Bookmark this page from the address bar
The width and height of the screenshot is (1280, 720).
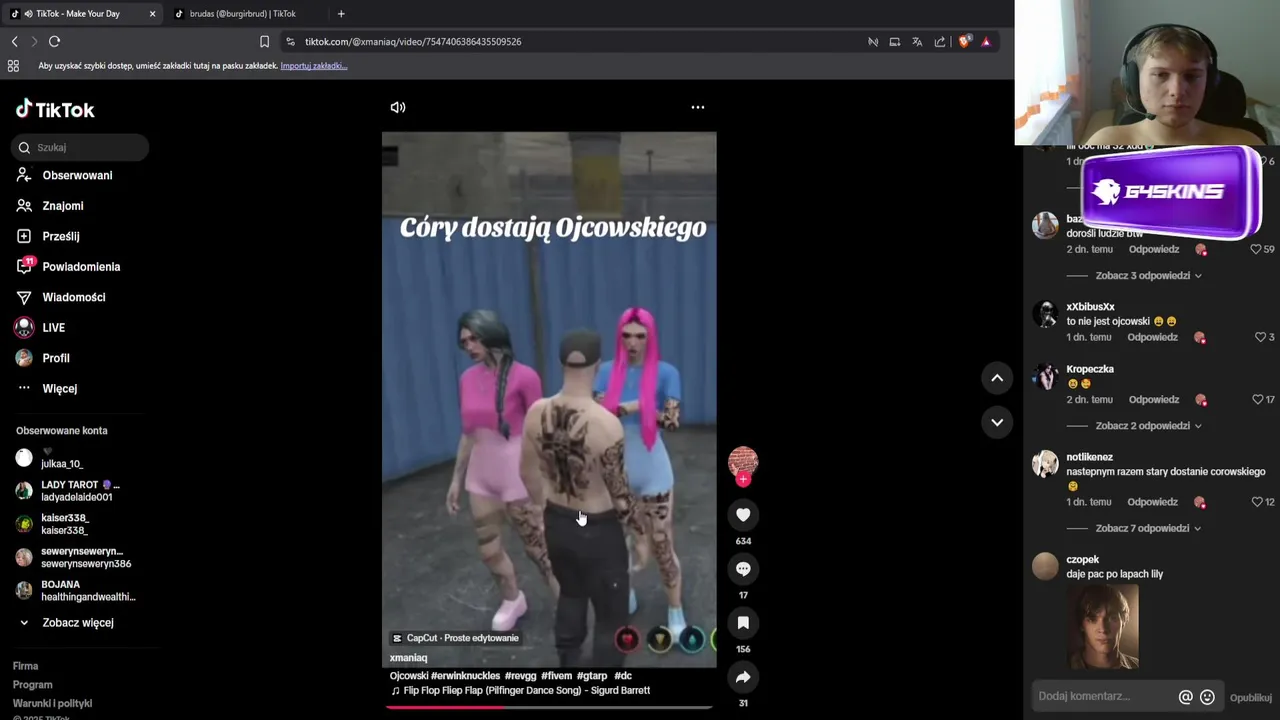coord(264,42)
